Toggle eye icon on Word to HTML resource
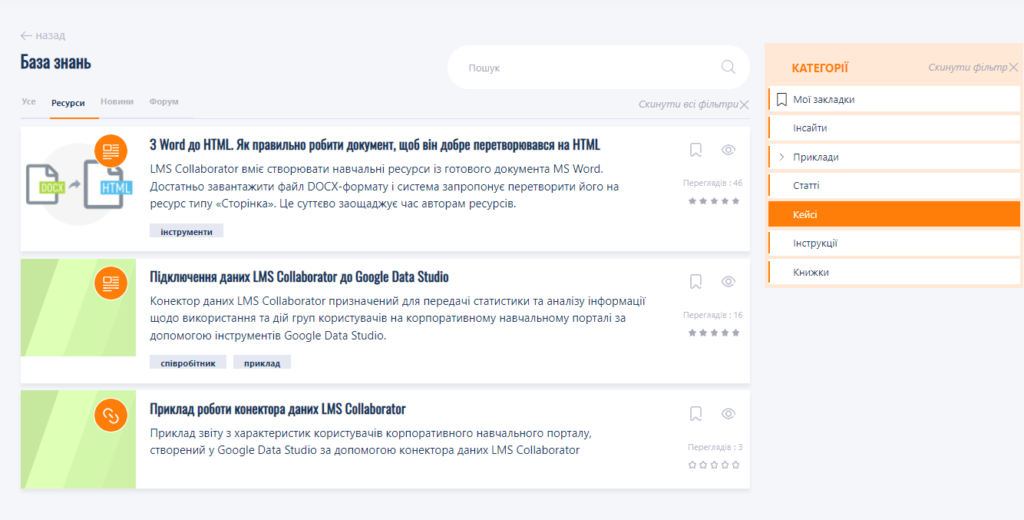Screen dimensions: 1024x520 (x=728, y=150)
